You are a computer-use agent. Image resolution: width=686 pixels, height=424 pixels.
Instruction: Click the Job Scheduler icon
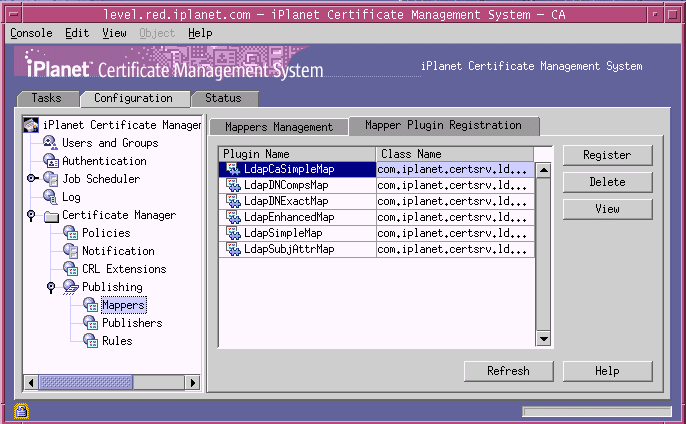(x=50, y=179)
